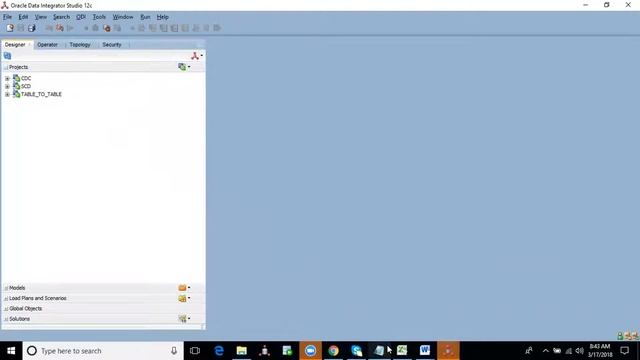This screenshot has height=360, width=640.
Task: Open the Models section folder dropdown
Action: tap(184, 288)
